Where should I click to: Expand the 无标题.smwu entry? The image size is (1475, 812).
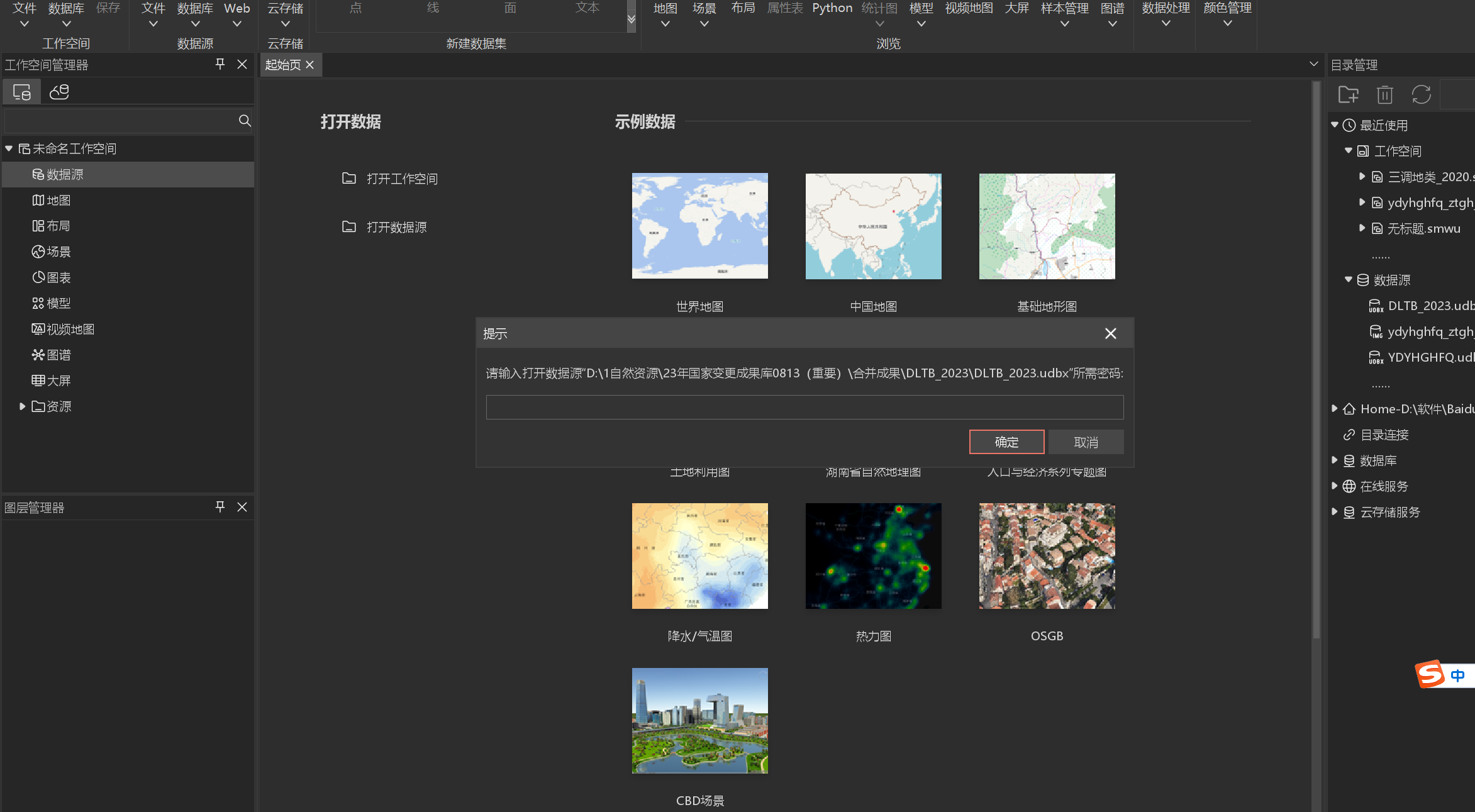[x=1362, y=228]
